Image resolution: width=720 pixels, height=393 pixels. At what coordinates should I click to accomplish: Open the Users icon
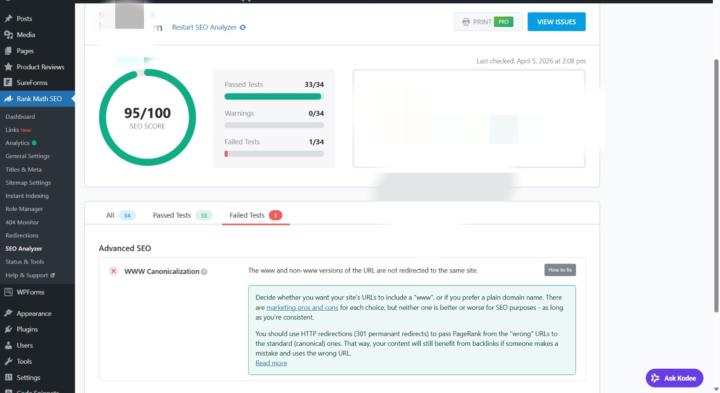pos(8,345)
